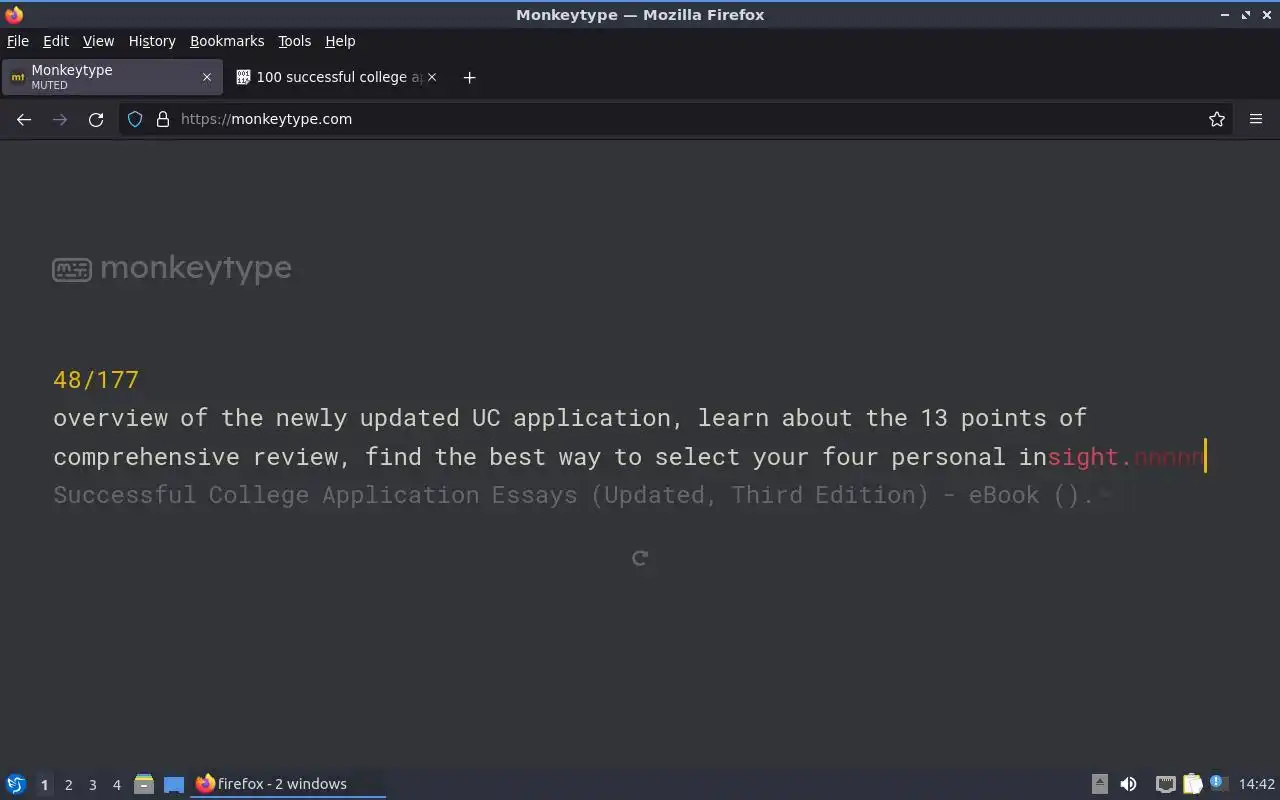Viewport: 1280px width, 800px height.
Task: Open a new tab with the plus button
Action: (469, 77)
